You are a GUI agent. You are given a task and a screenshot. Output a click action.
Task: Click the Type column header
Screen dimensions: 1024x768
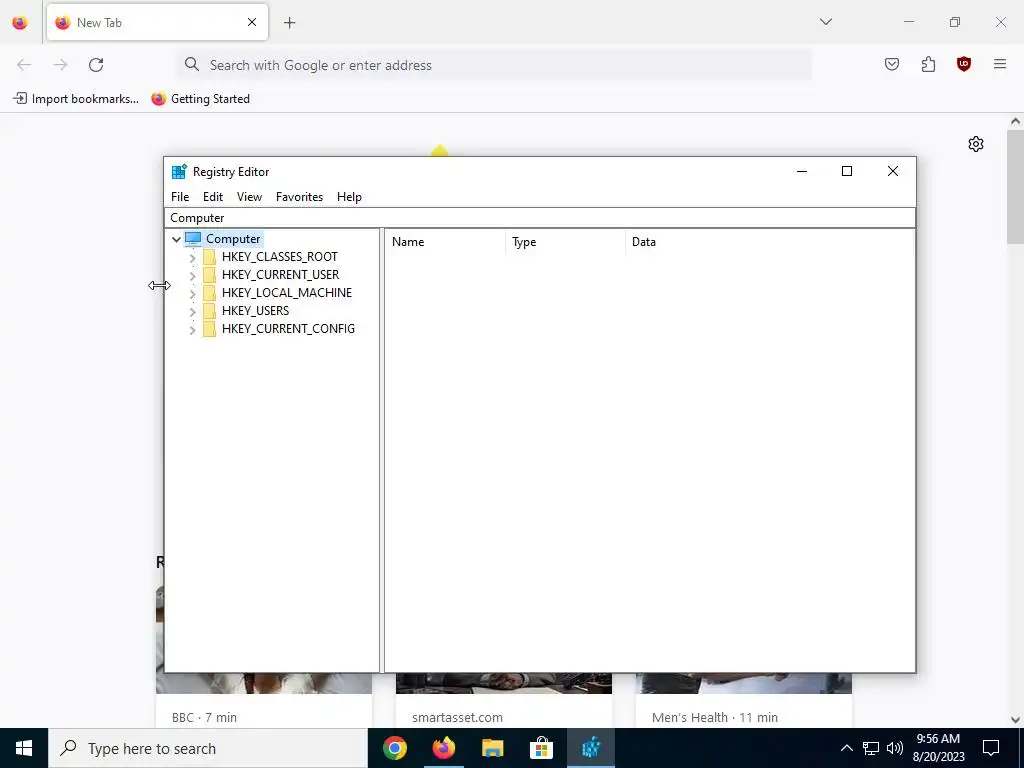pyautogui.click(x=566, y=242)
